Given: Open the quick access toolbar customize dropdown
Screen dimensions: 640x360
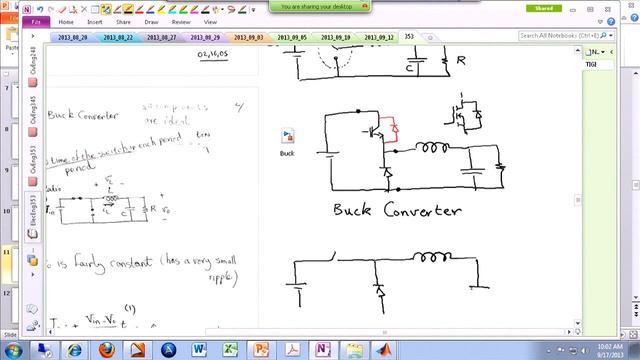Looking at the screenshot, I should click(253, 9).
